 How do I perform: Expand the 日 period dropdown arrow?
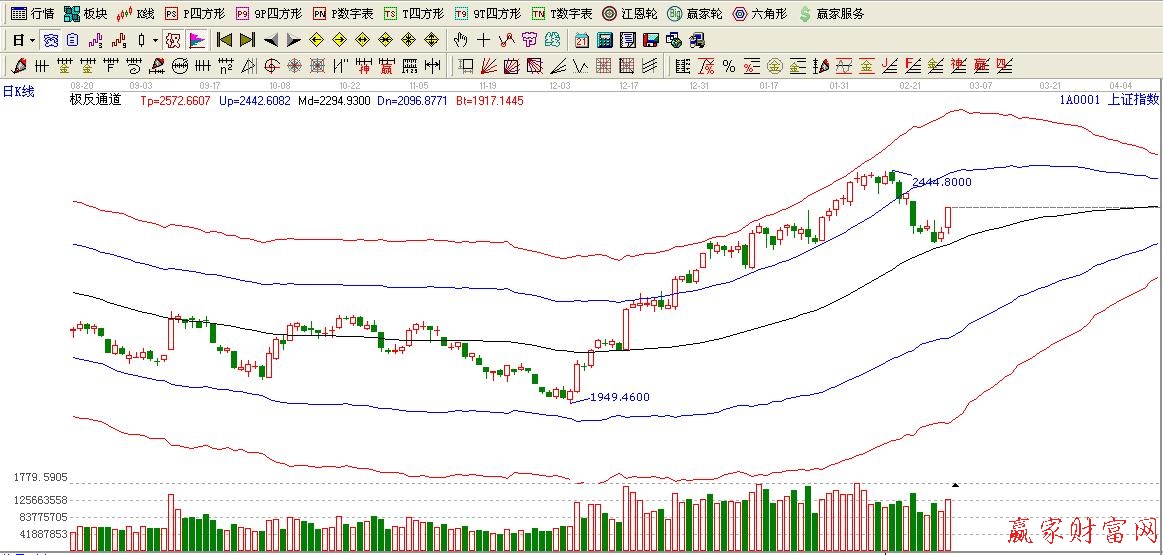(32, 40)
